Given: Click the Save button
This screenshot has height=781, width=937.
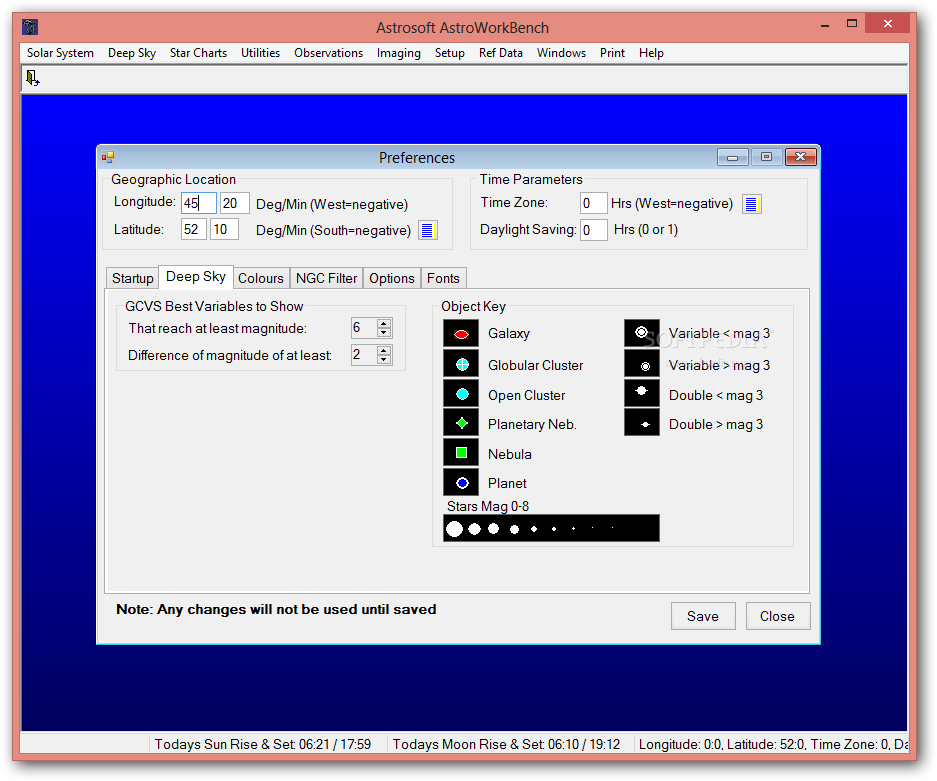Looking at the screenshot, I should click(x=703, y=616).
